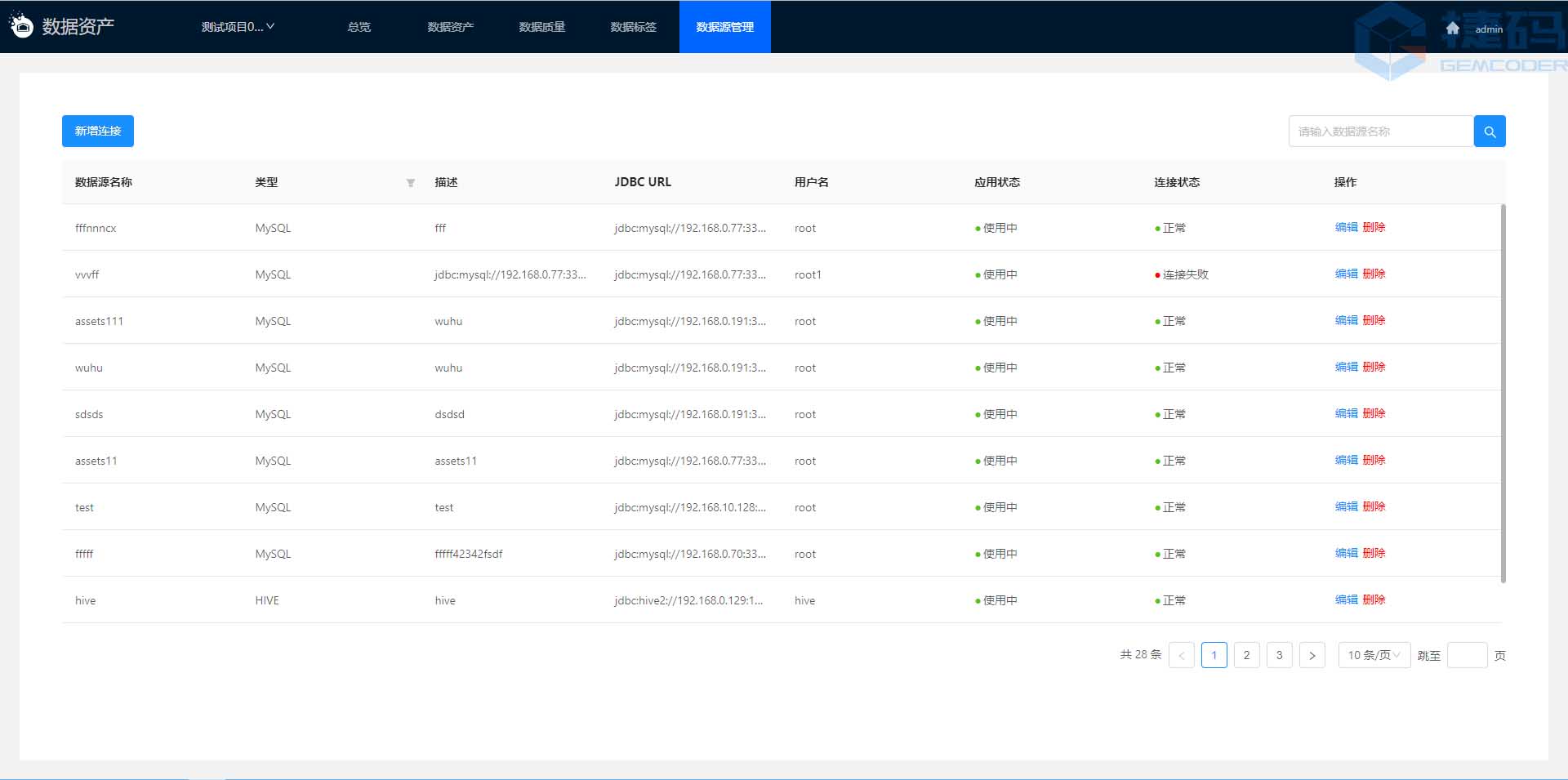
Task: Edit the hive data source
Action: 1346,599
